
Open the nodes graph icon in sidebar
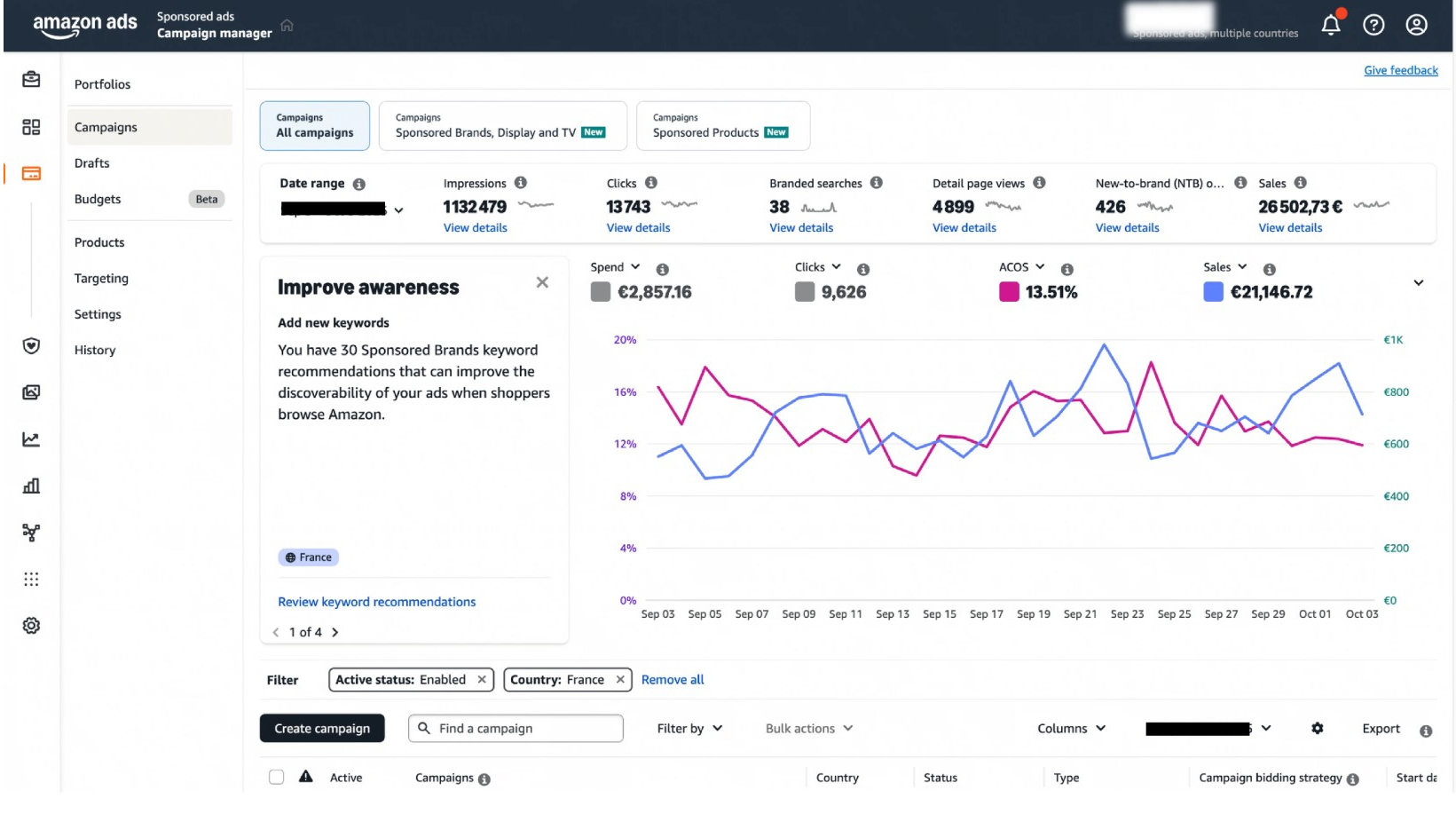(x=31, y=533)
